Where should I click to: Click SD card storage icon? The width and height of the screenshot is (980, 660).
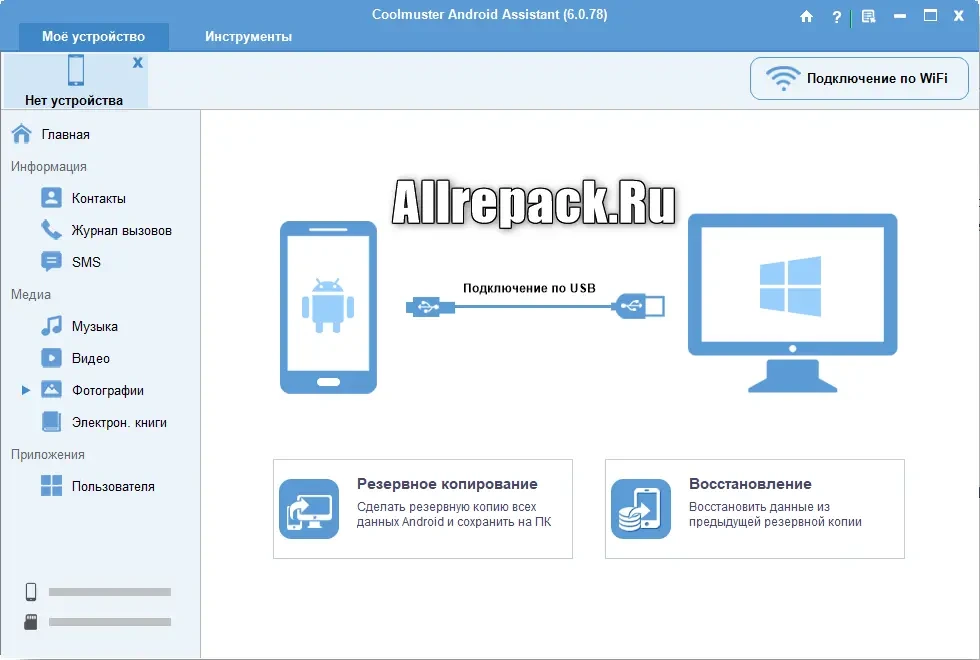pos(31,622)
